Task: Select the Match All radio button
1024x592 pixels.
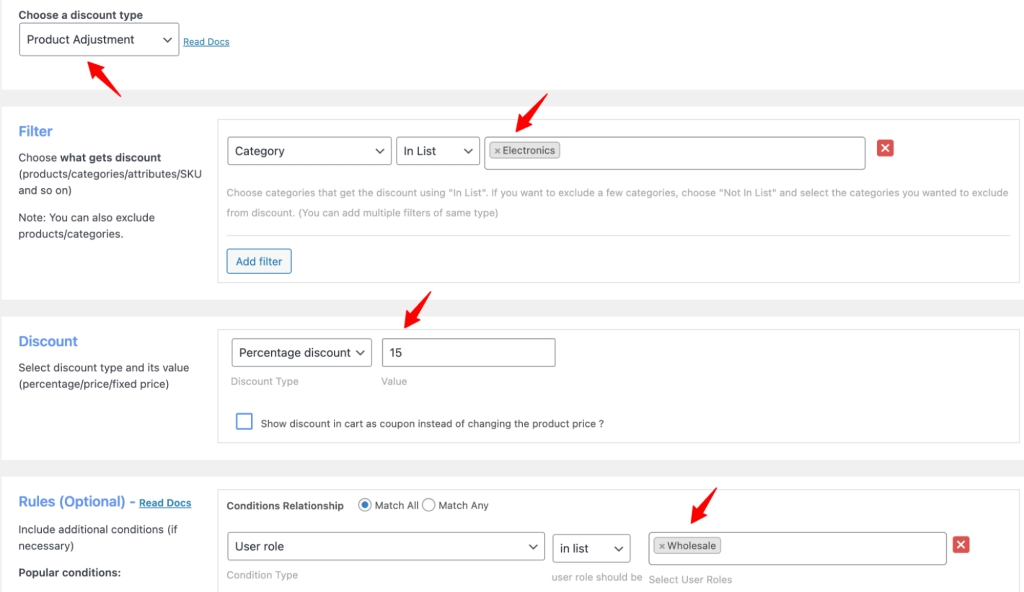Action: (364, 505)
